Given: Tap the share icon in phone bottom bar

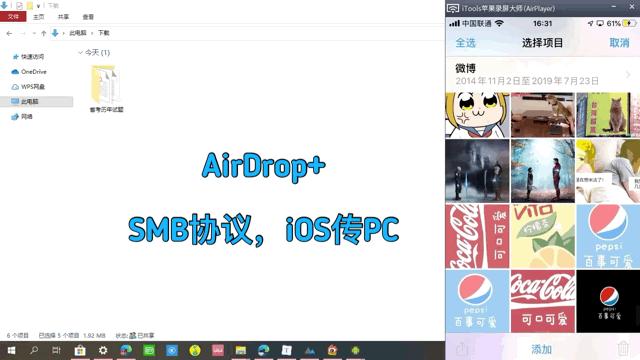Looking at the screenshot, I should point(463,349).
